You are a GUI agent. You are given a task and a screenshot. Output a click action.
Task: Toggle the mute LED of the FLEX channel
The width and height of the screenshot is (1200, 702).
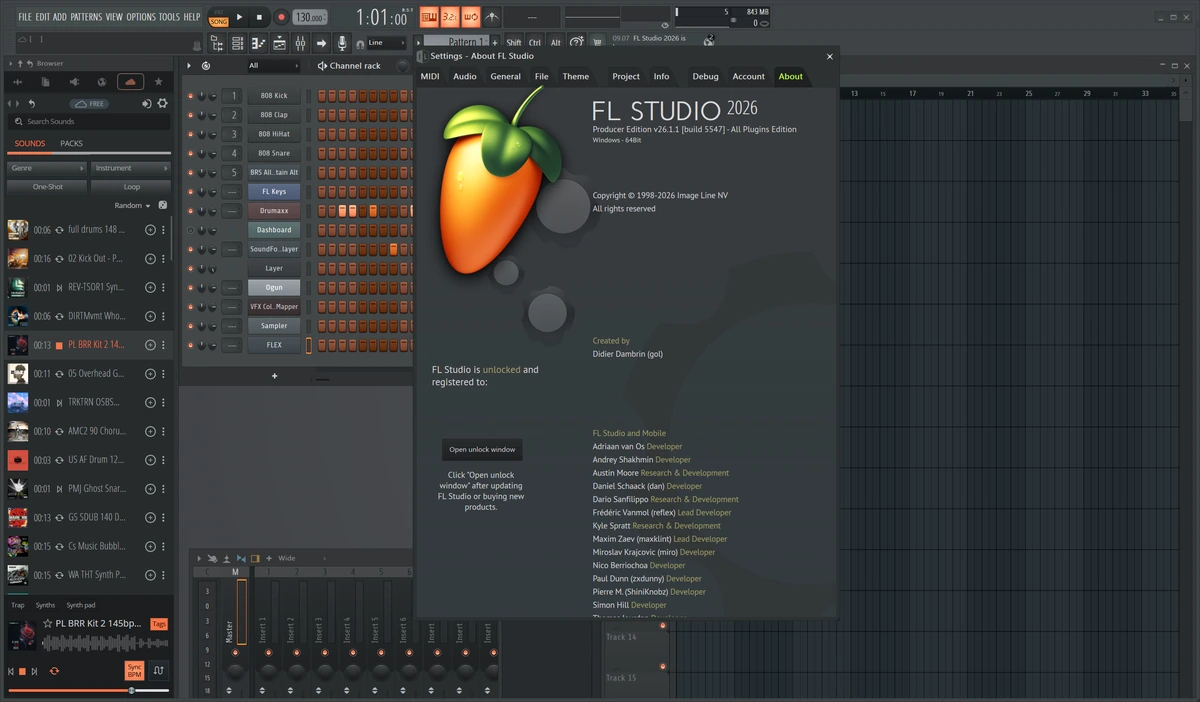click(191, 345)
